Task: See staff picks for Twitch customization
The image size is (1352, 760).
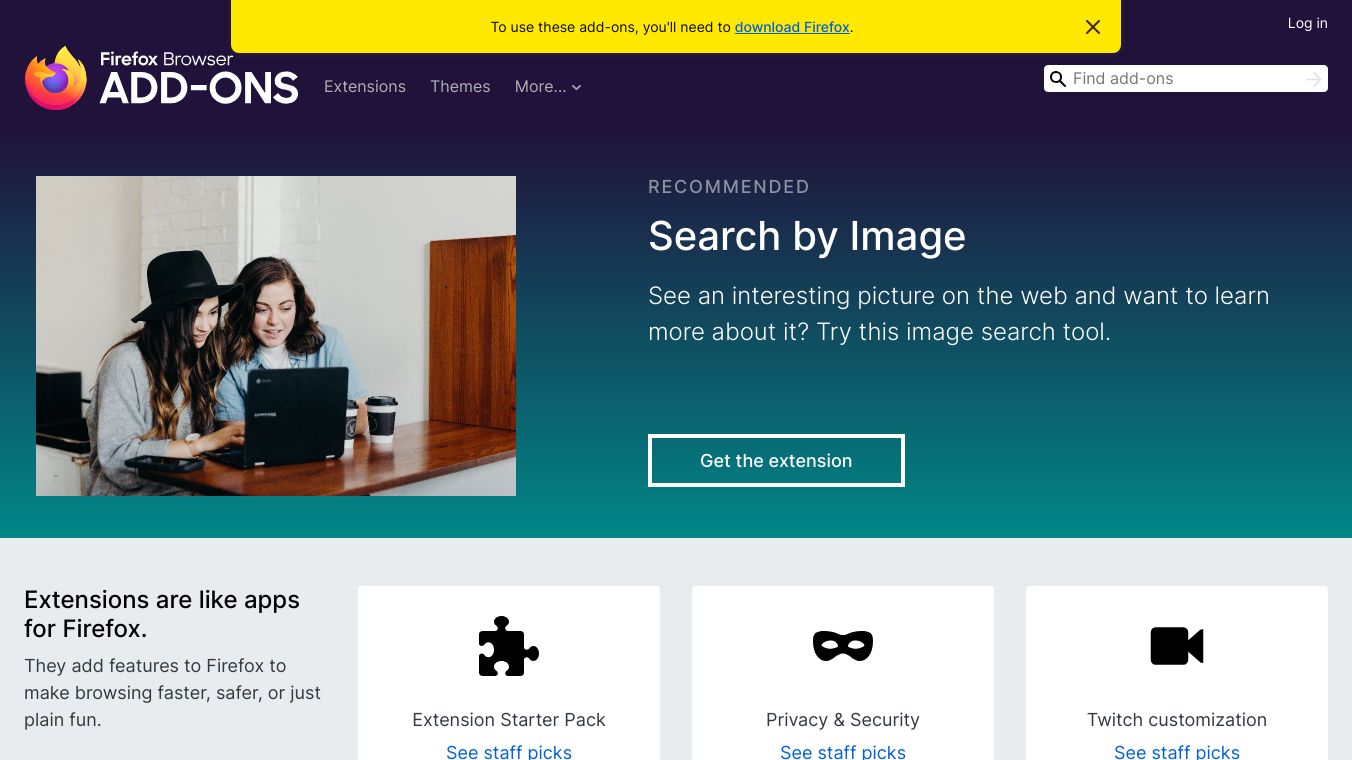Action: click(1177, 752)
